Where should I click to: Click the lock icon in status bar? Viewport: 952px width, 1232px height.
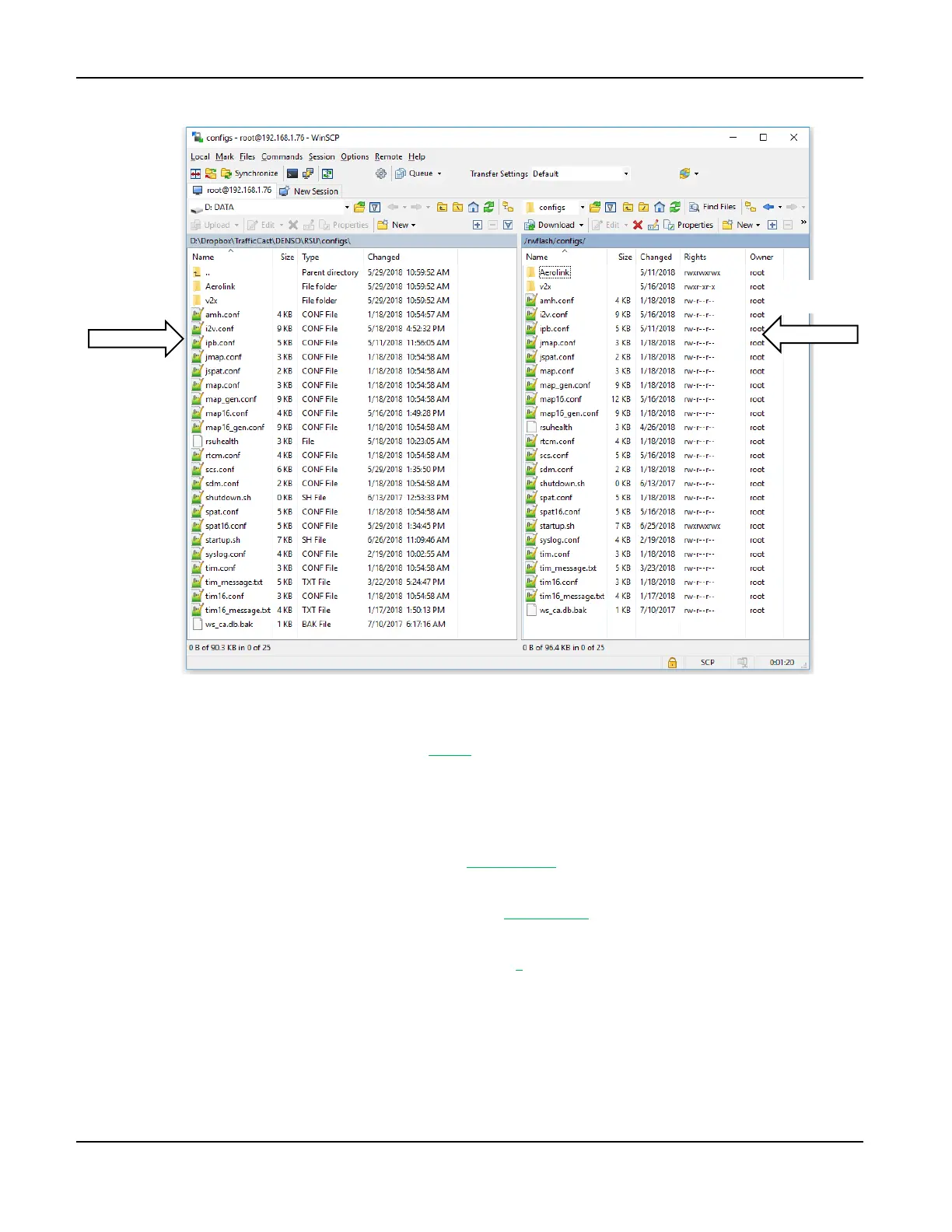click(x=672, y=663)
